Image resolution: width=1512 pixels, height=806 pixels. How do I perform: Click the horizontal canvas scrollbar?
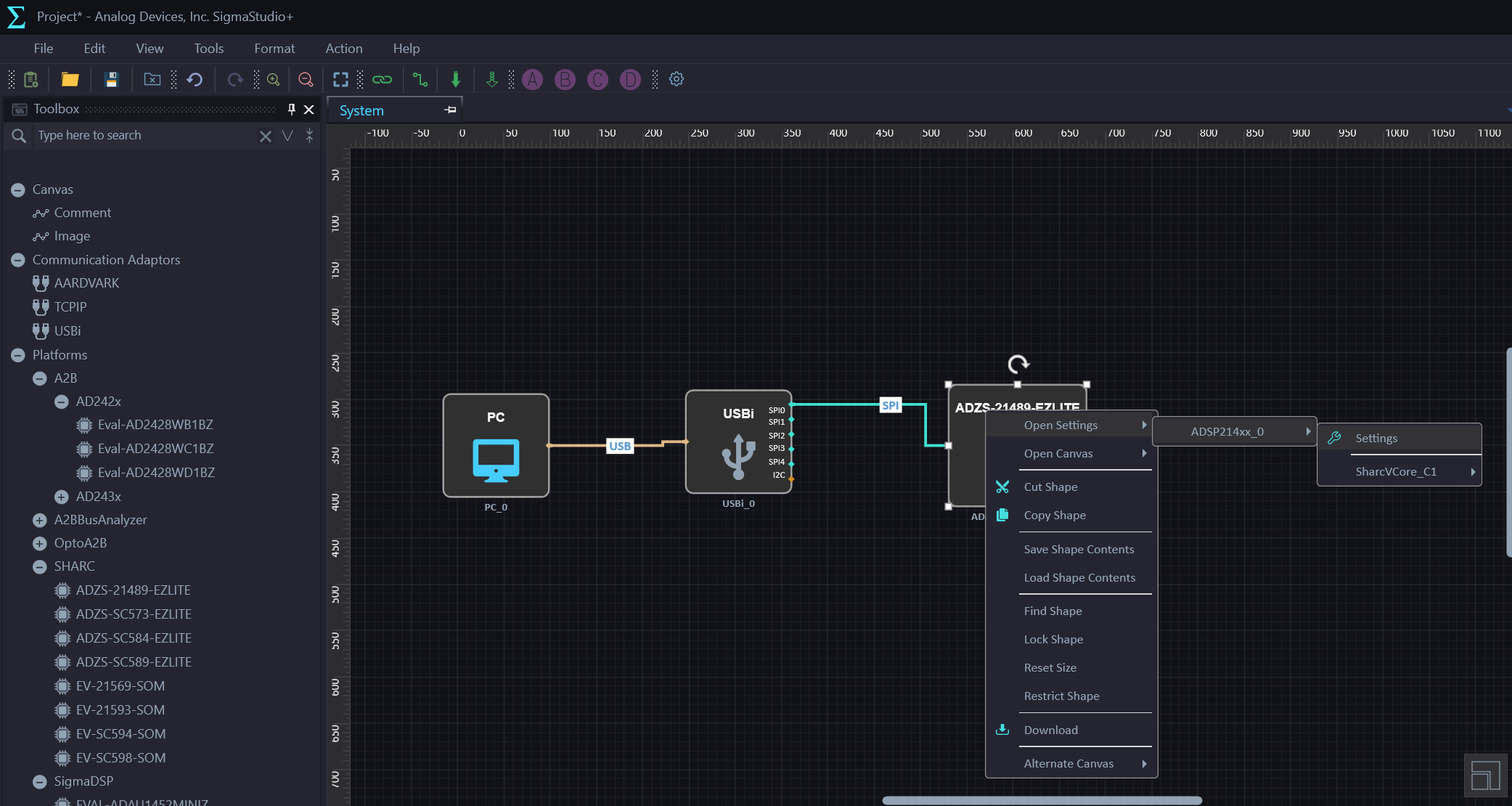[x=1042, y=800]
